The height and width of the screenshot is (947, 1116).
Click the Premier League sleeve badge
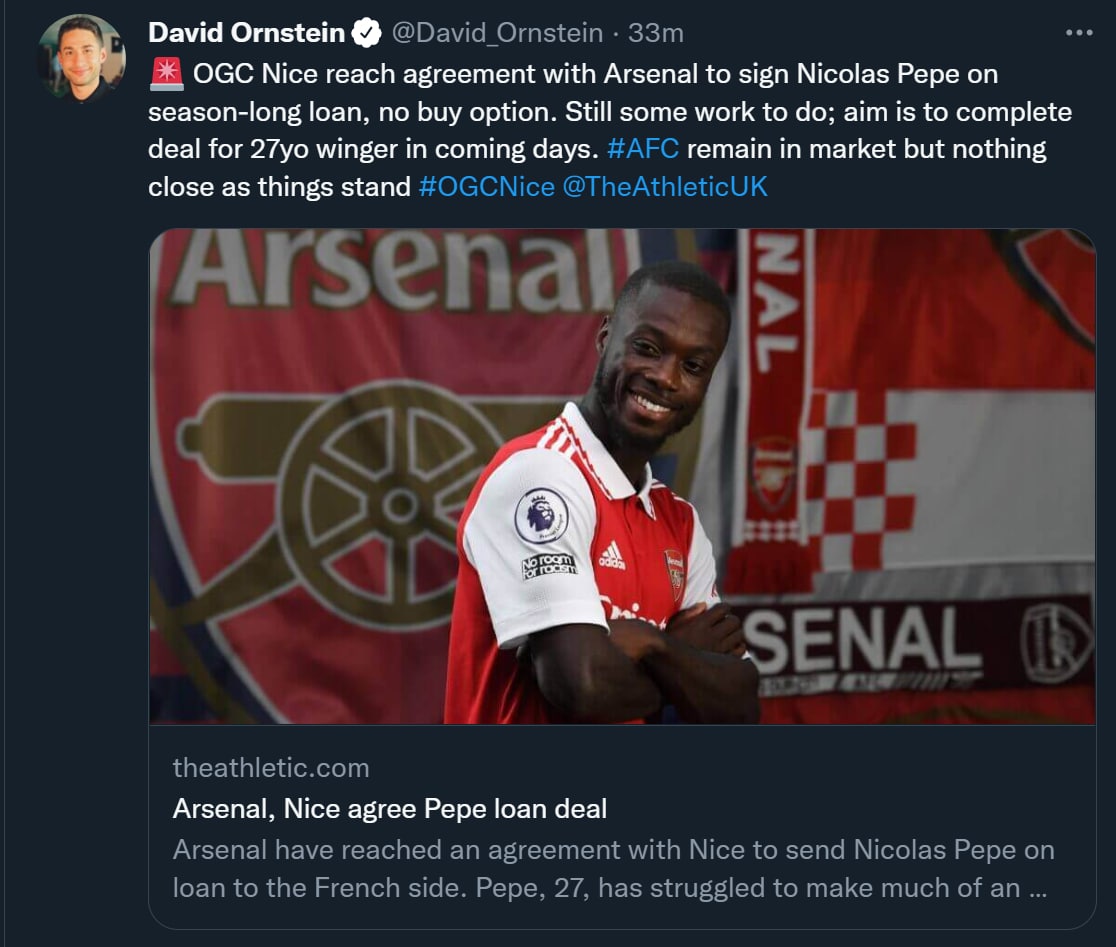pyautogui.click(x=541, y=515)
